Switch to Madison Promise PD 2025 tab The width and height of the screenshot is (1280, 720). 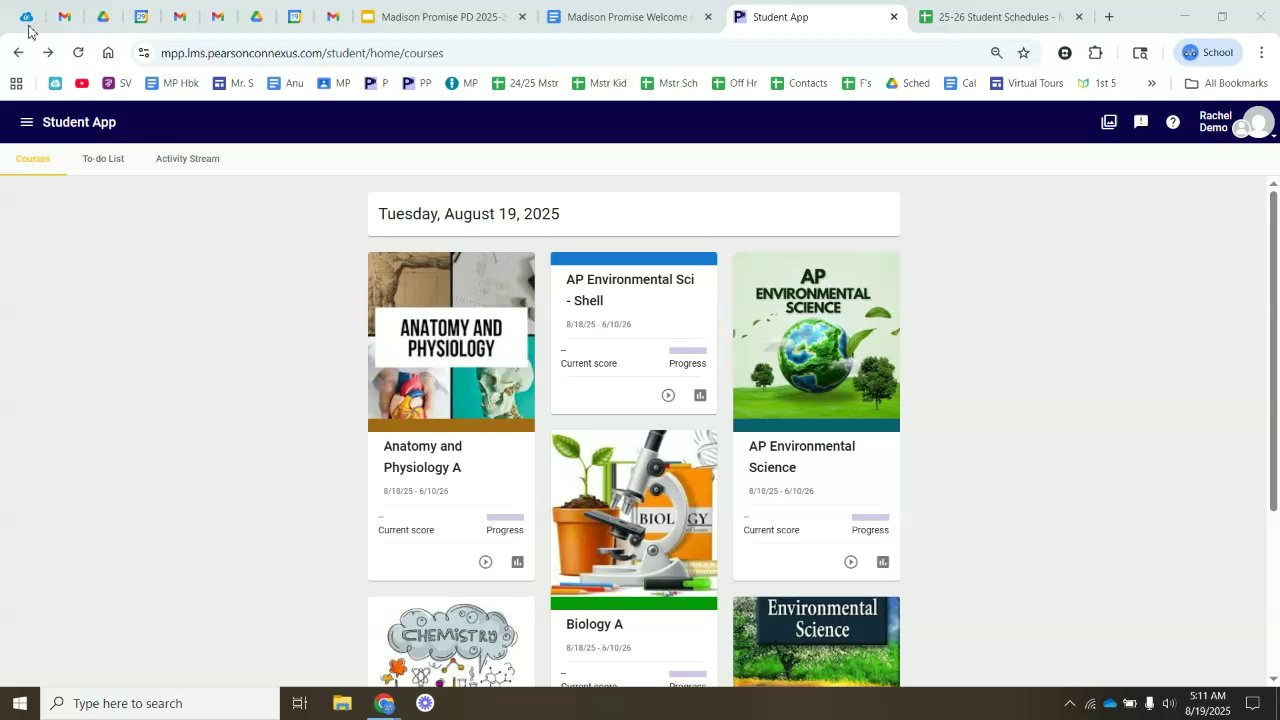(x=444, y=17)
